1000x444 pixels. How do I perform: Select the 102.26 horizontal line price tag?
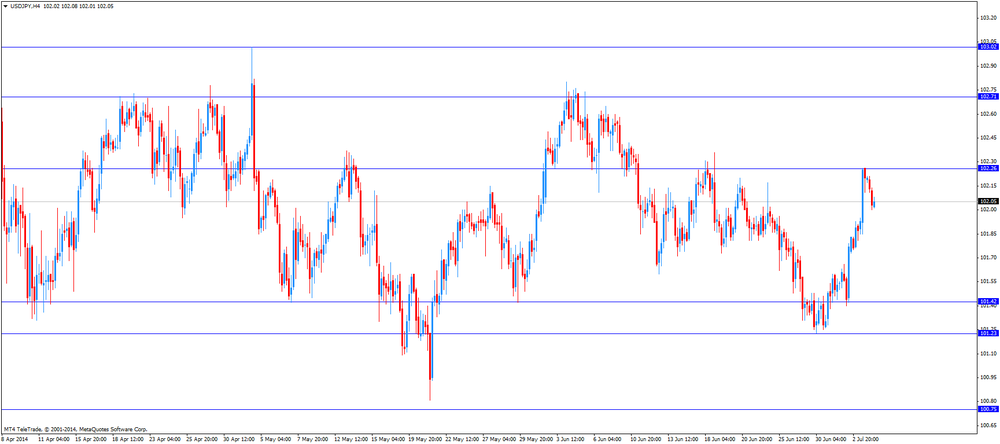click(988, 168)
